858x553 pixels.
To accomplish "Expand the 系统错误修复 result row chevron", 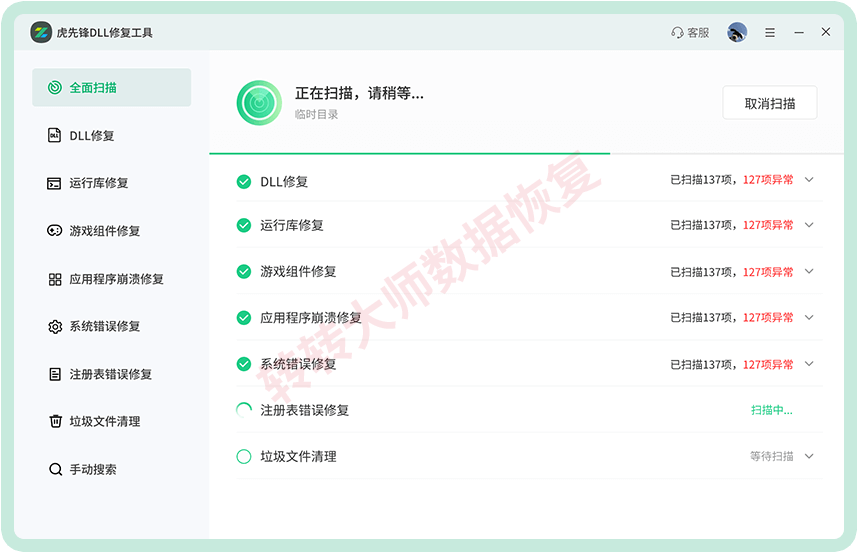I will pos(809,364).
